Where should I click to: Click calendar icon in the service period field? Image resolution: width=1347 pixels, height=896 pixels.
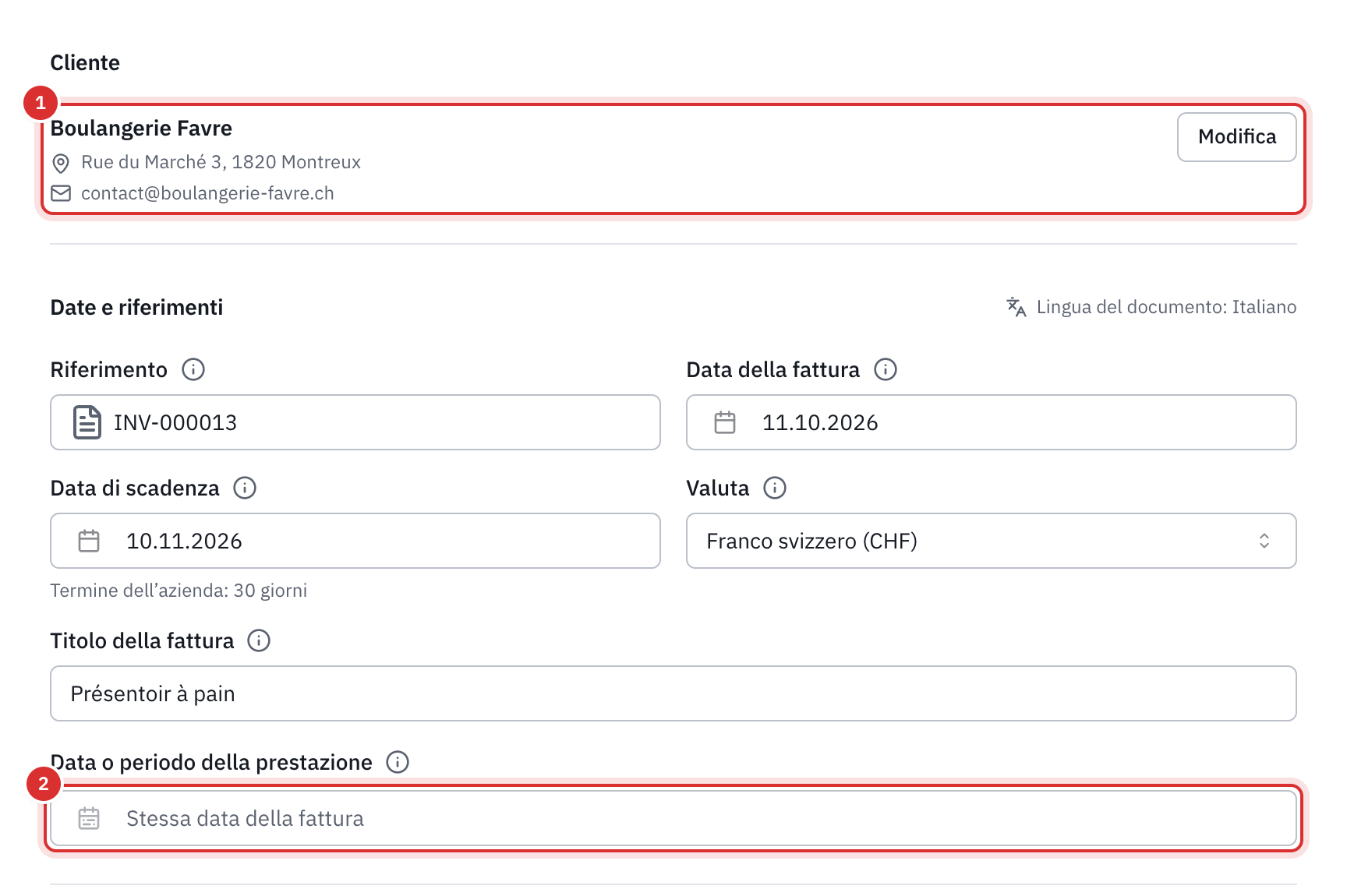click(89, 818)
